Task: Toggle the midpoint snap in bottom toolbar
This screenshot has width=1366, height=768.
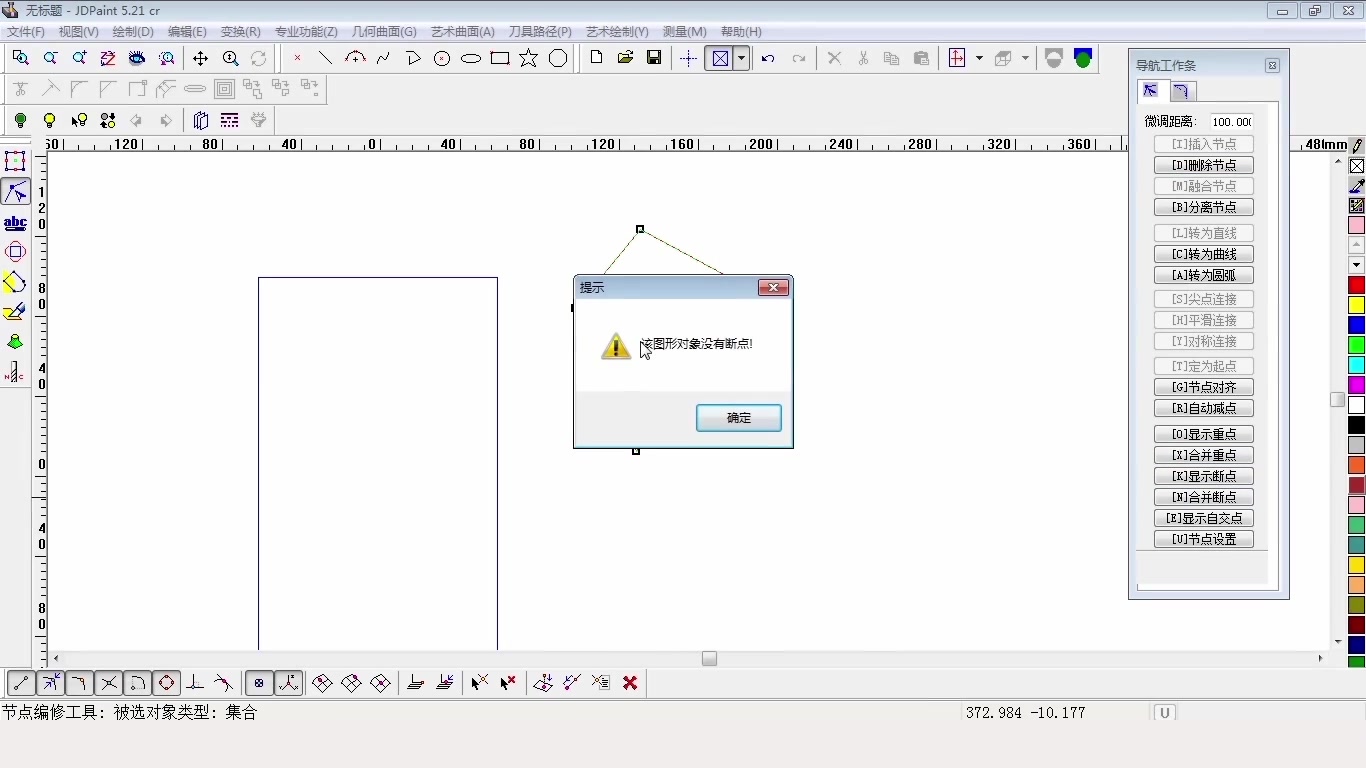Action: point(50,683)
